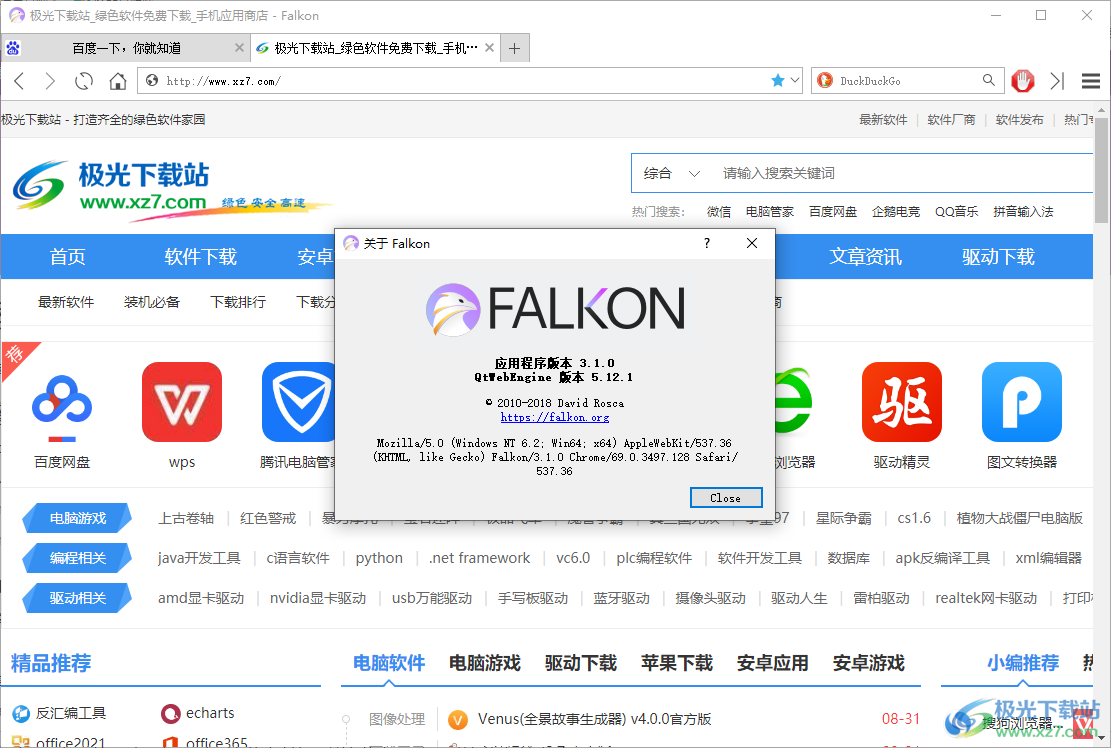The height and width of the screenshot is (748, 1111).
Task: Select the 电脑游戏 recommendation tab
Action: pyautogui.click(x=483, y=662)
